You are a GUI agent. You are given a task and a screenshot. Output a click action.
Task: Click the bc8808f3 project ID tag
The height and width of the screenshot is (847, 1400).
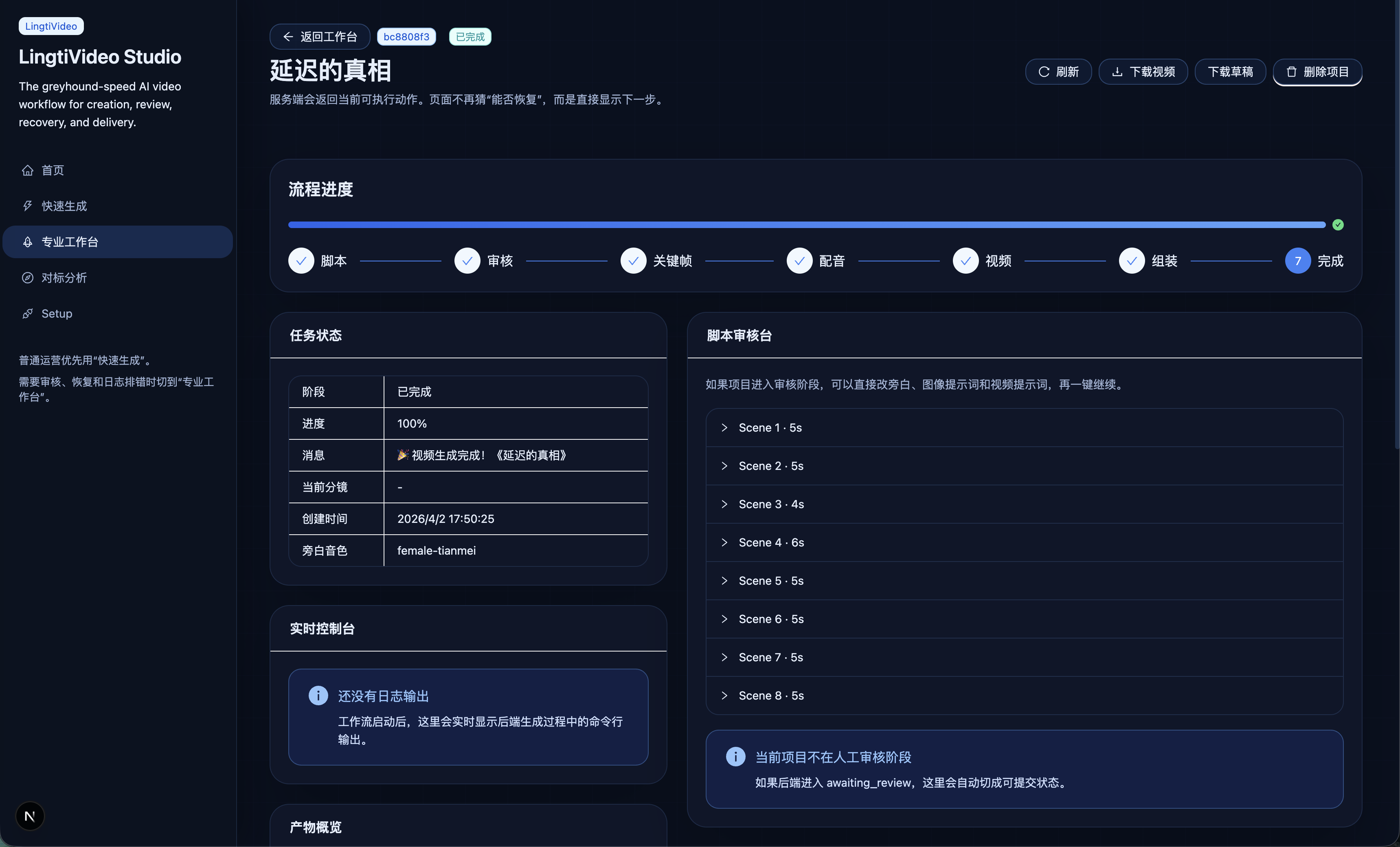(x=406, y=37)
